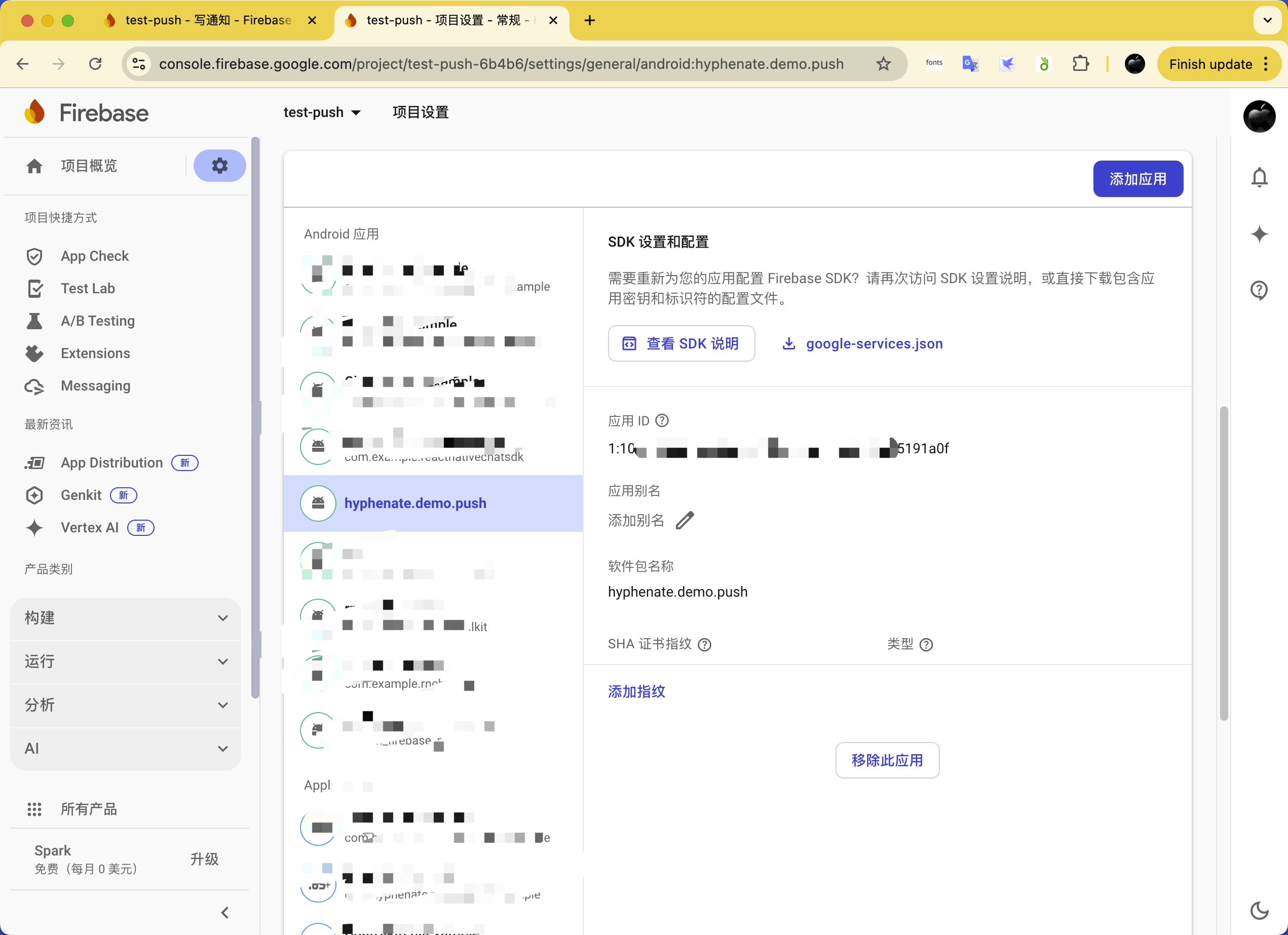Viewport: 1288px width, 935px height.
Task: Open App Distribution from the sidebar
Action: (111, 462)
